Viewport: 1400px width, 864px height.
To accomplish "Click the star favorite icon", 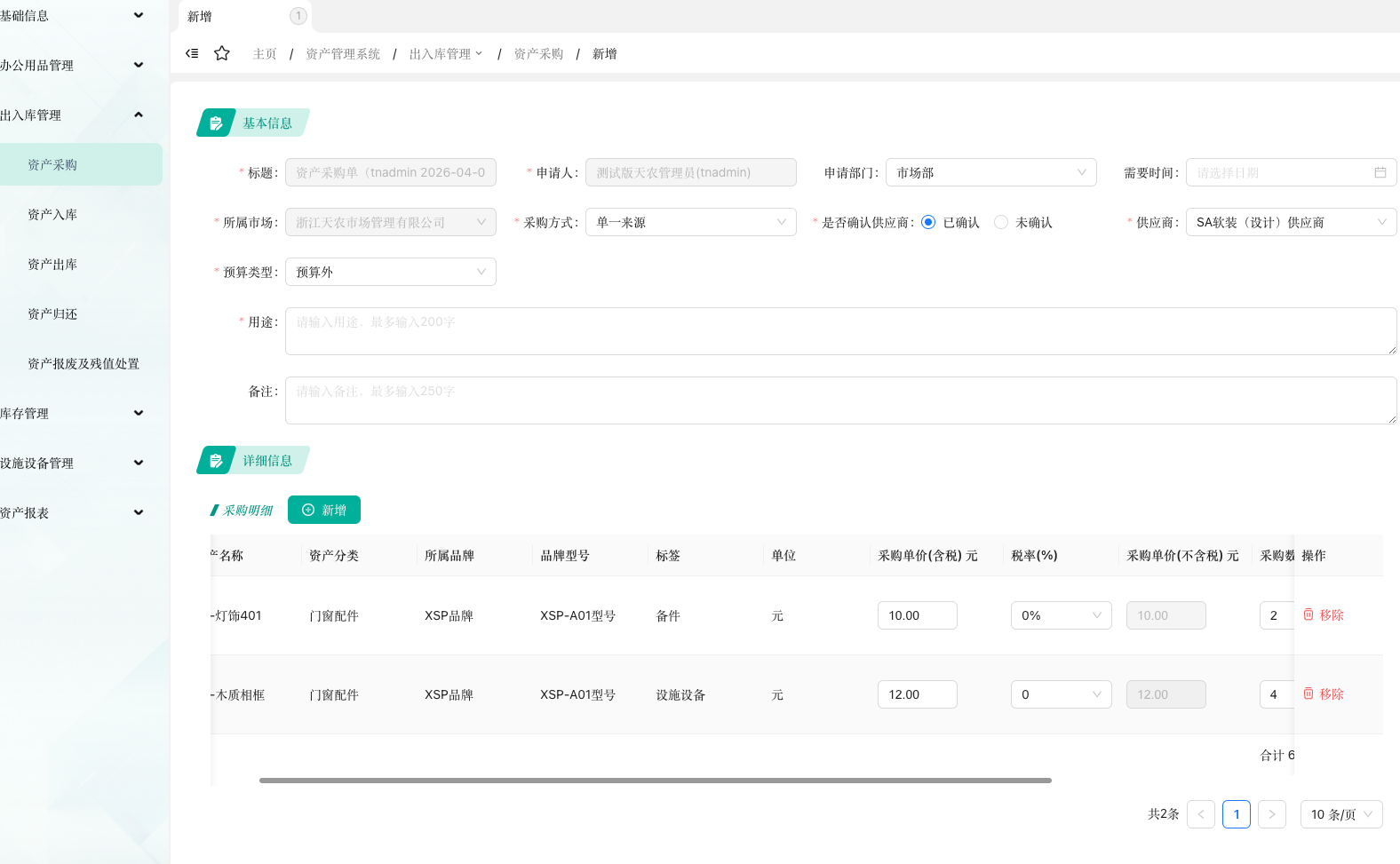I will click(x=222, y=53).
